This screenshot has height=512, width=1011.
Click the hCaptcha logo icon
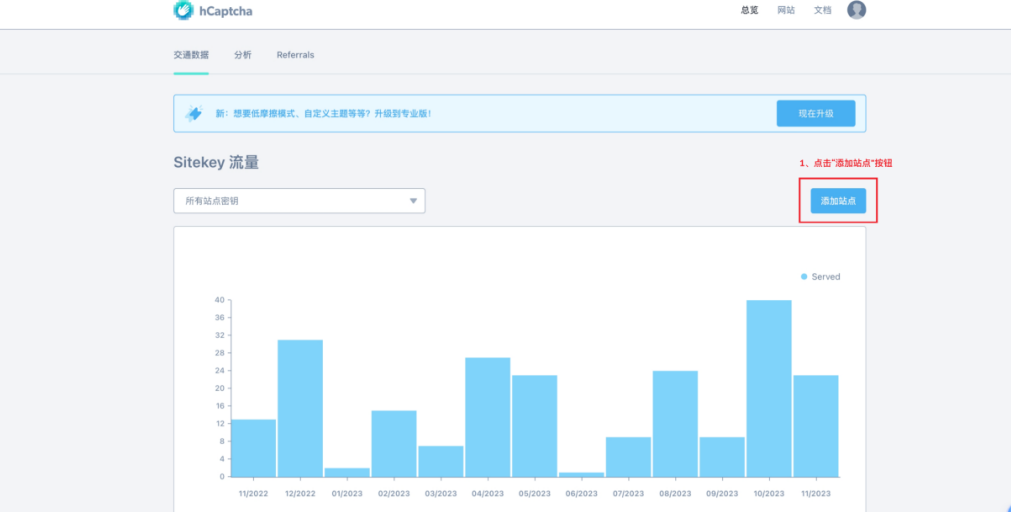click(x=183, y=10)
